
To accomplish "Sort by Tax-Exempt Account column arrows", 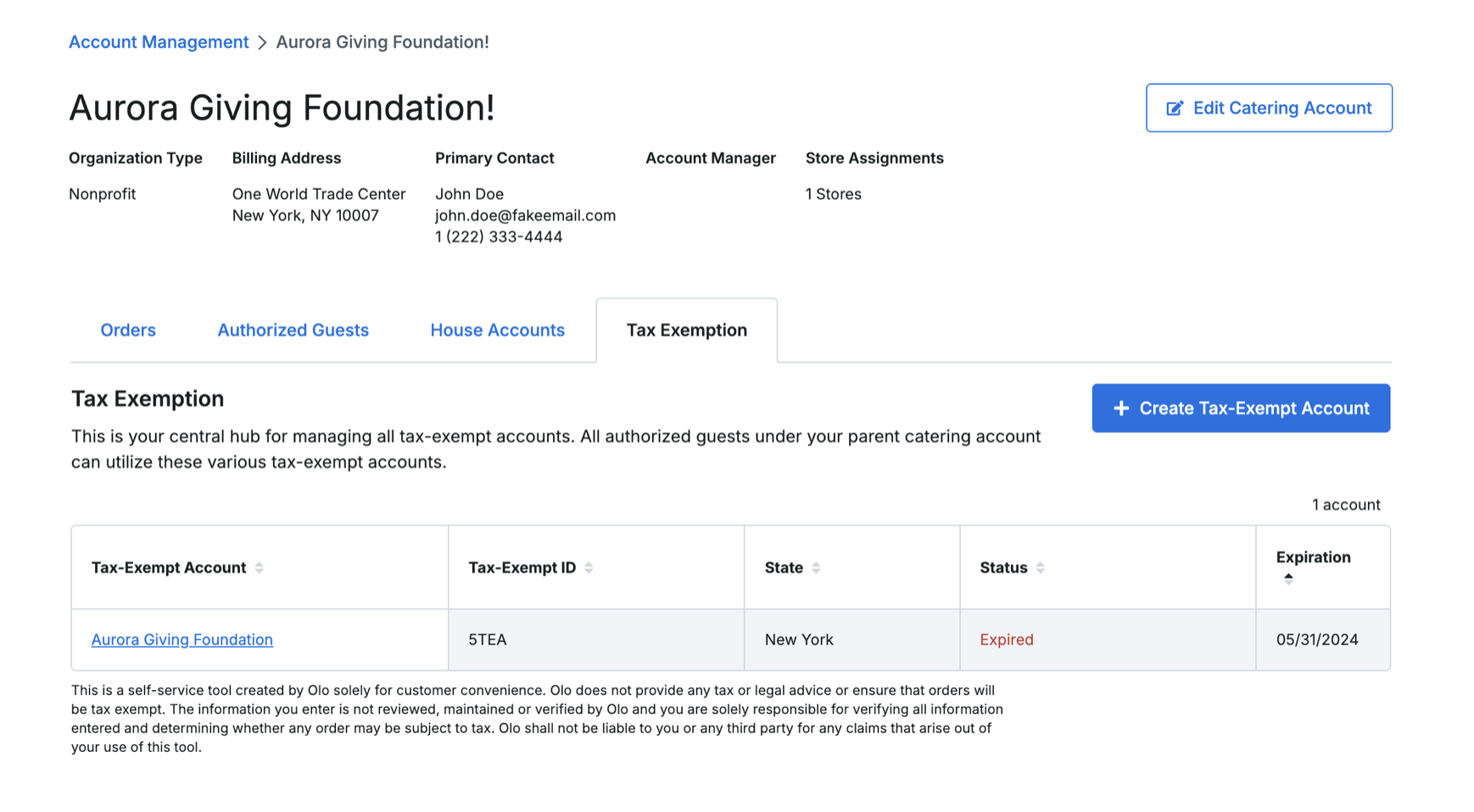I will (x=260, y=568).
